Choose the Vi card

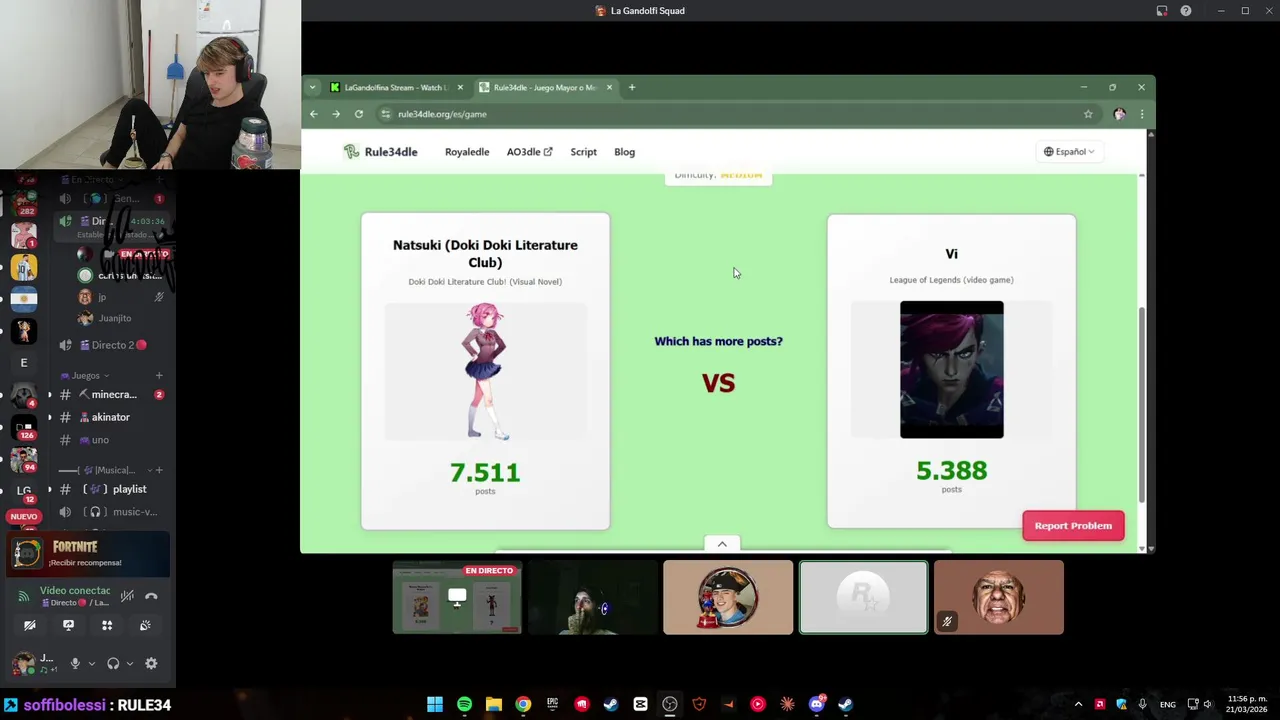pos(951,371)
